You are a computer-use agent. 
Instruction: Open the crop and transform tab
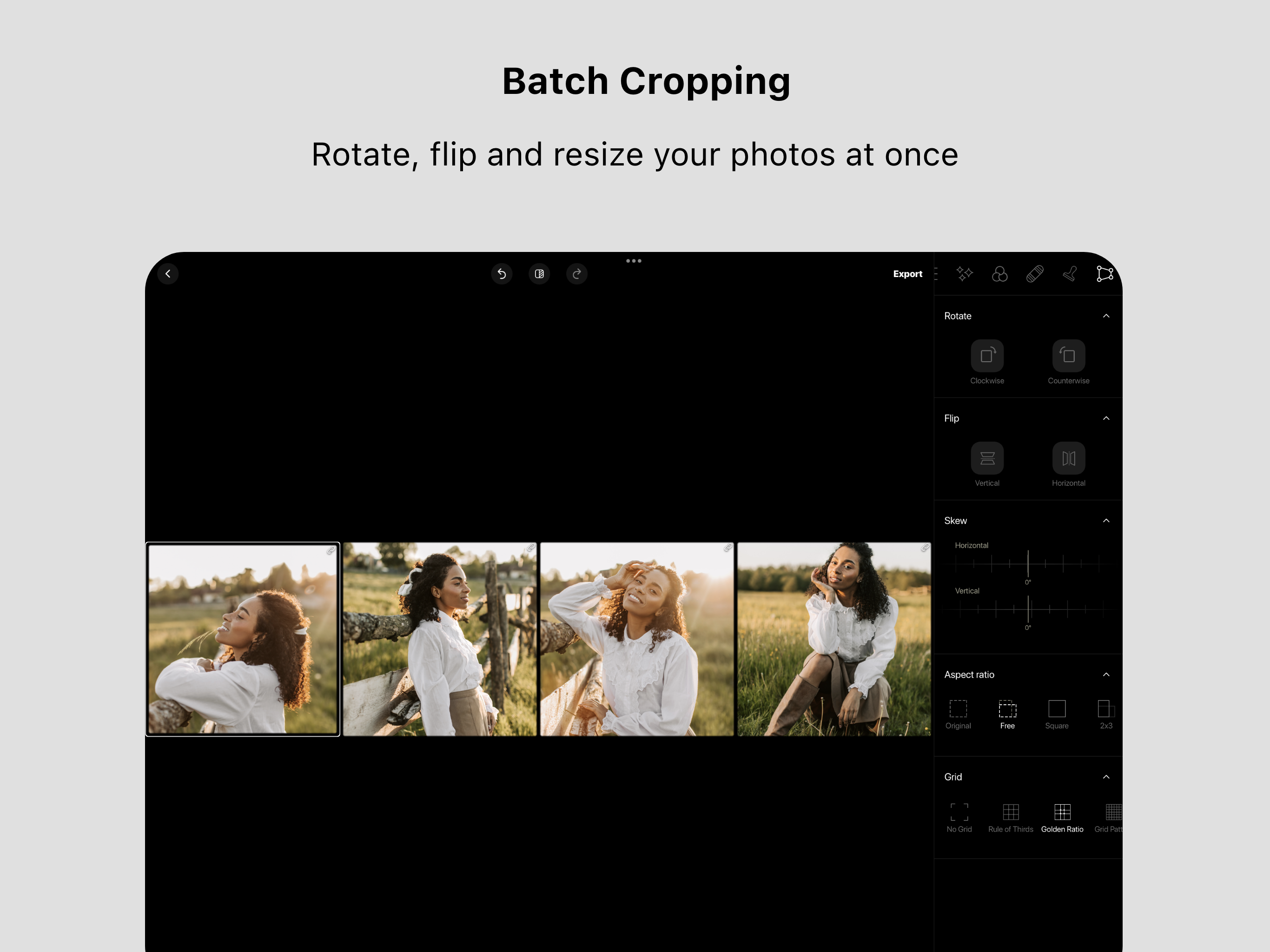tap(1104, 274)
